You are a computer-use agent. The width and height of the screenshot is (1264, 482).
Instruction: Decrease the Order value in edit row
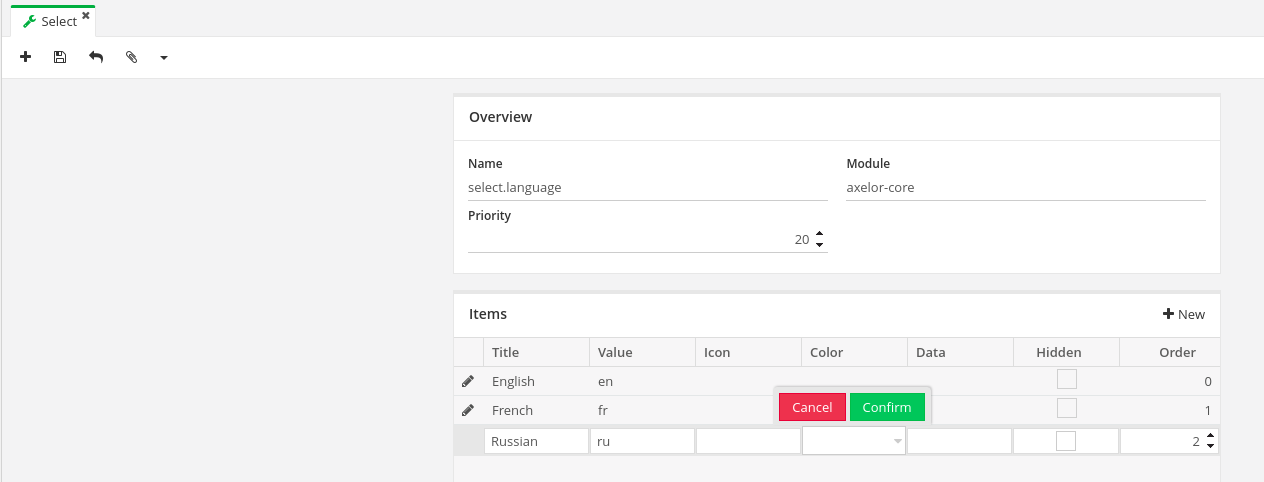(1211, 446)
